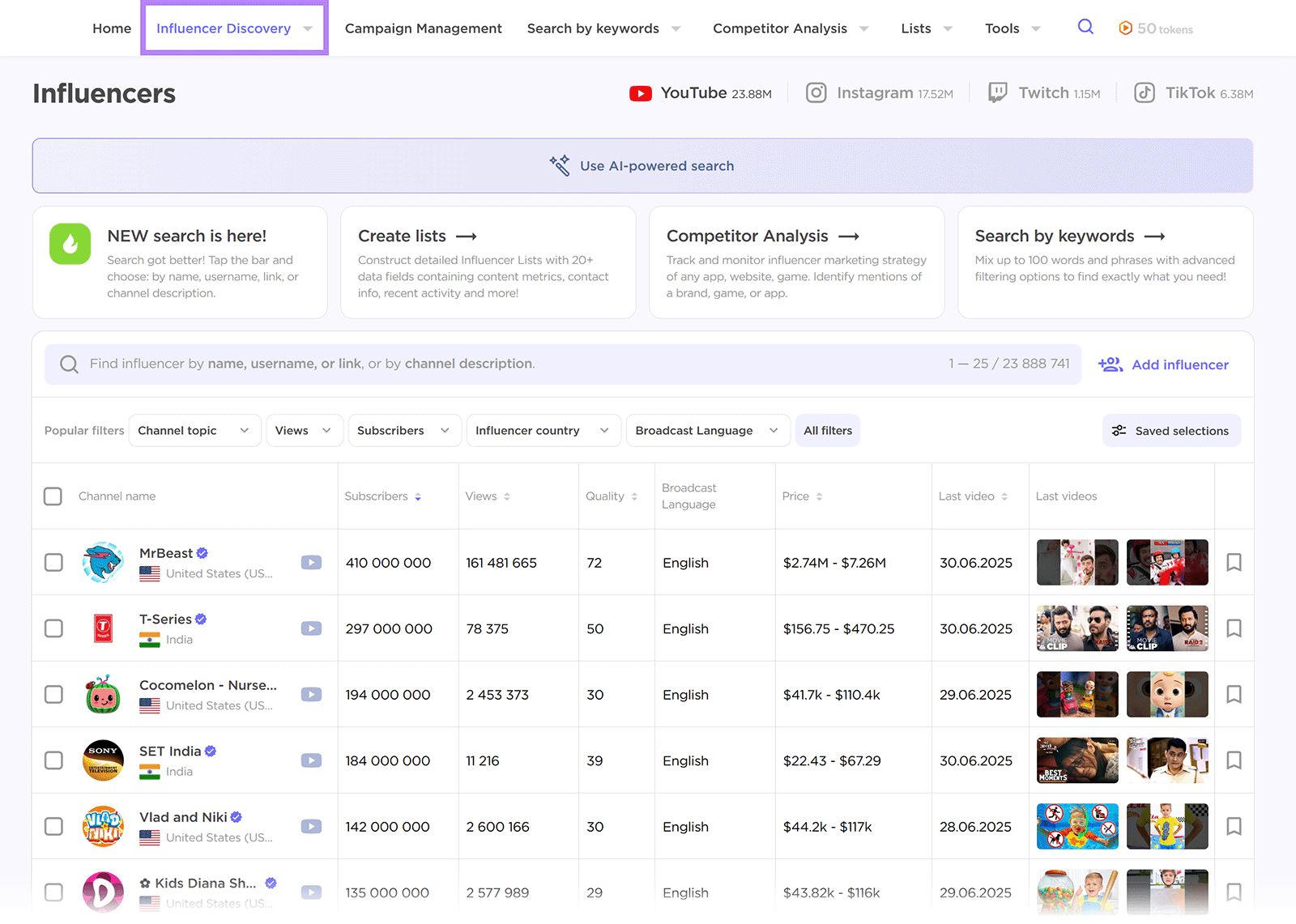Bookmark the MrBeast channel
This screenshot has width=1296, height=924.
(x=1234, y=562)
